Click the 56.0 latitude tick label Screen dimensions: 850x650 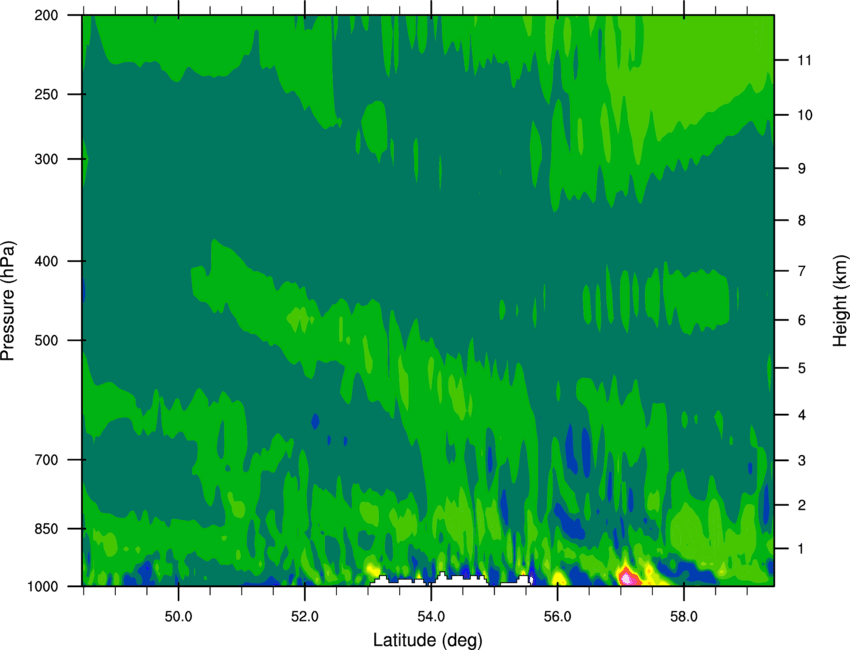pyautogui.click(x=557, y=617)
